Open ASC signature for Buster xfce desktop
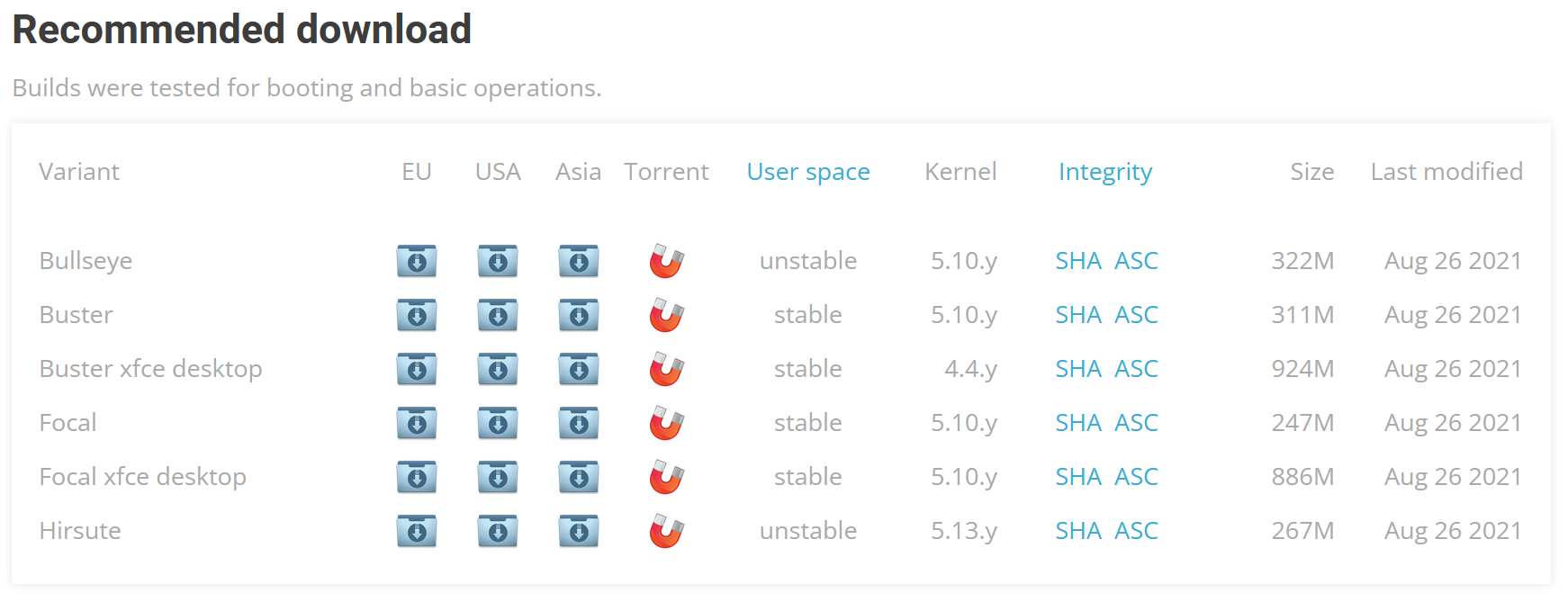 click(1136, 369)
